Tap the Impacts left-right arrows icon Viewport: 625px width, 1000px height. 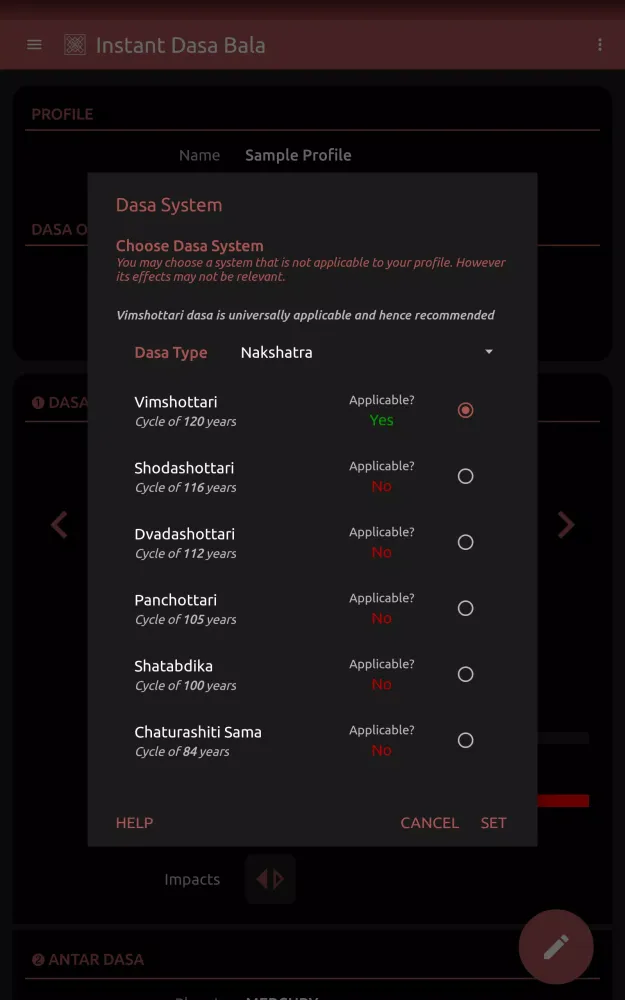(x=270, y=879)
